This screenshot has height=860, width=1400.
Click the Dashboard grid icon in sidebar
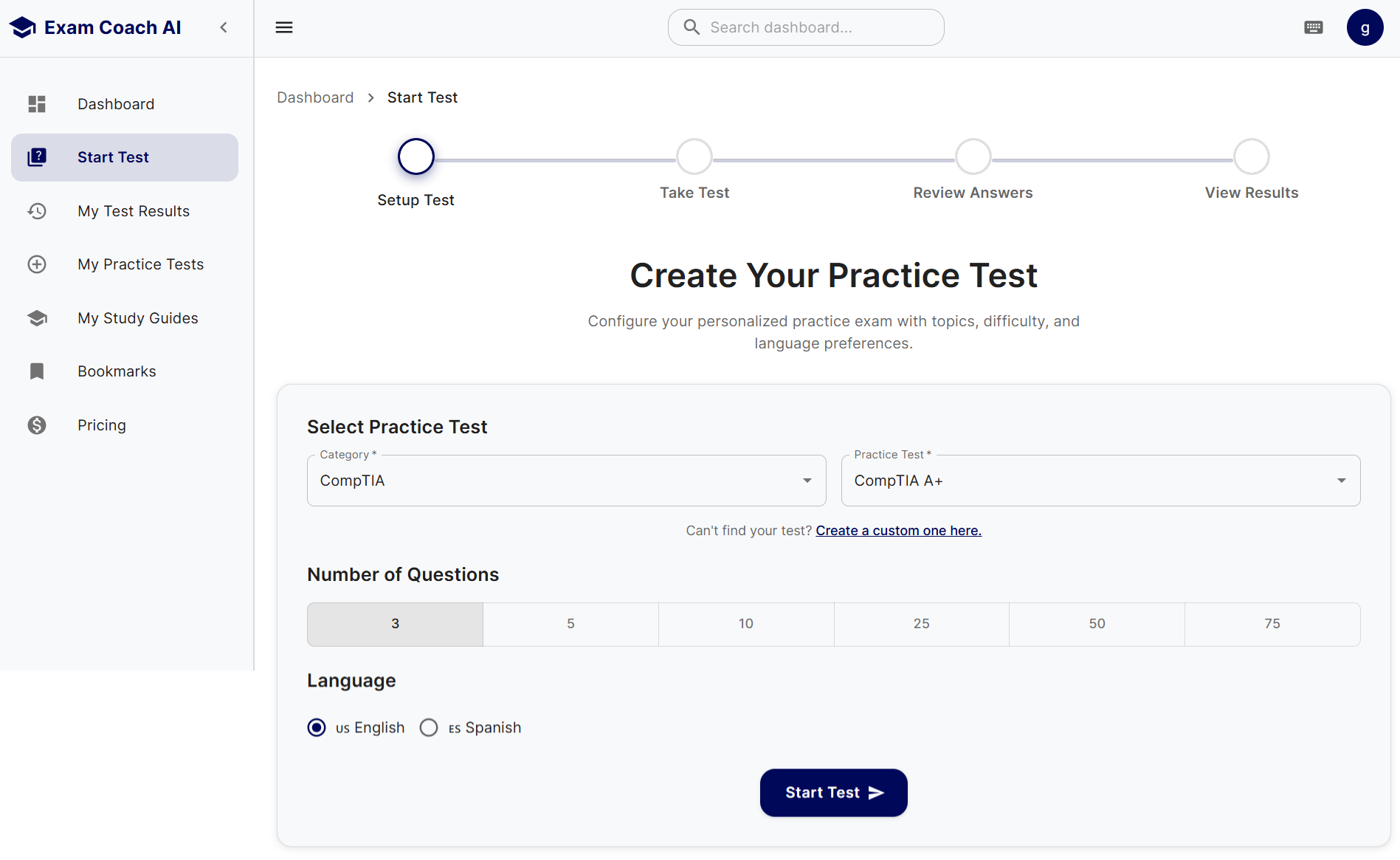coord(37,104)
